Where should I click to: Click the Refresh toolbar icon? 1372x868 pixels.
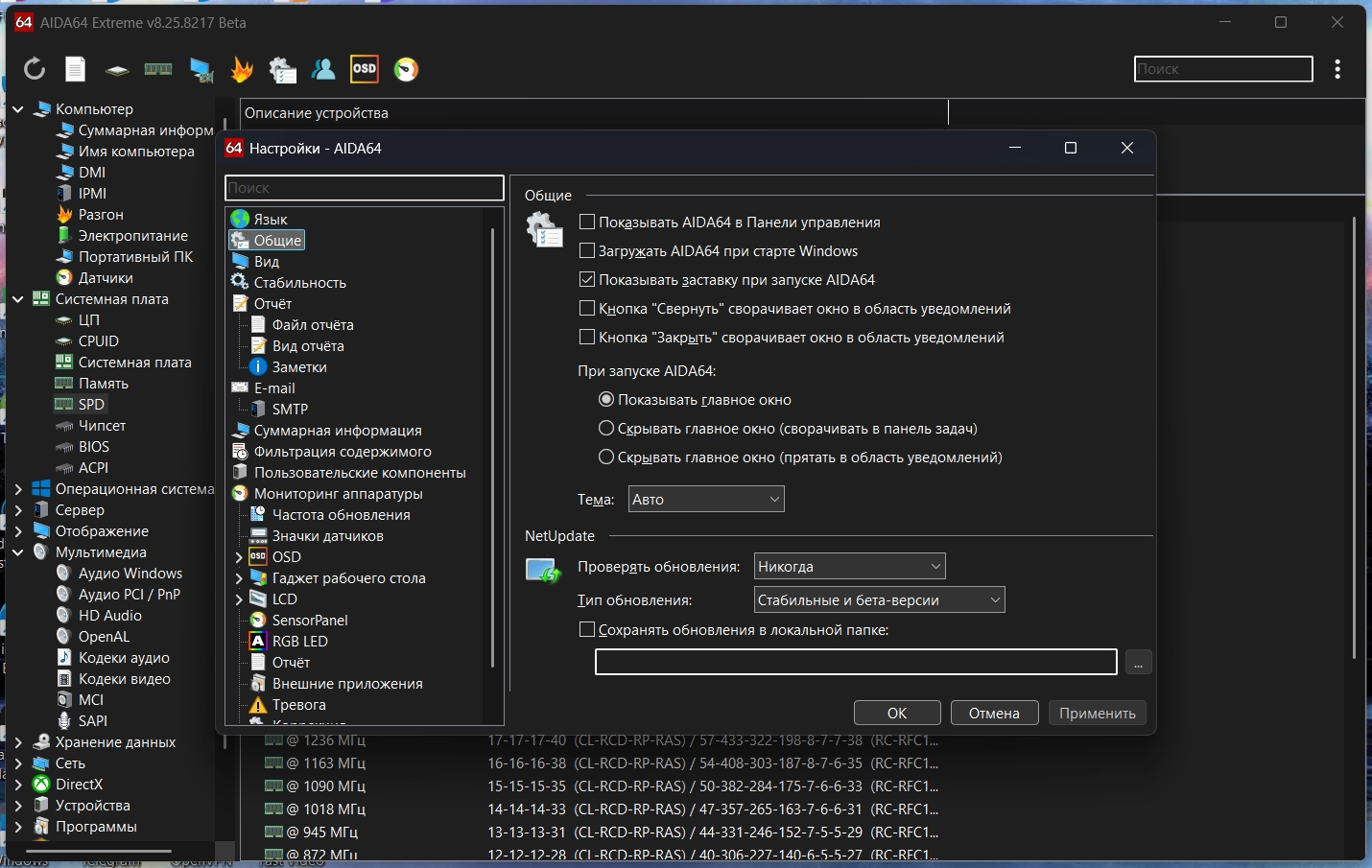pos(35,69)
